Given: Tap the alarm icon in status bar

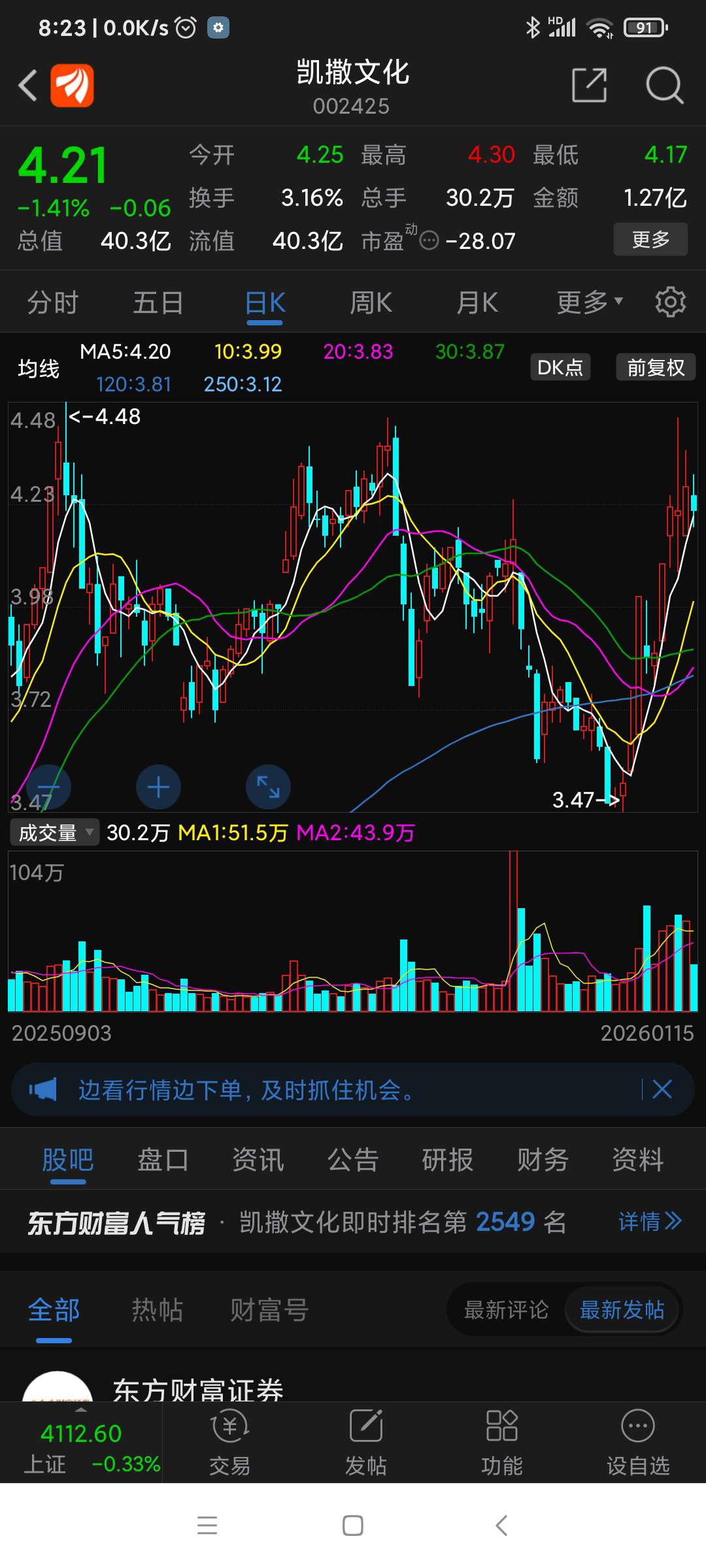Looking at the screenshot, I should (x=186, y=27).
